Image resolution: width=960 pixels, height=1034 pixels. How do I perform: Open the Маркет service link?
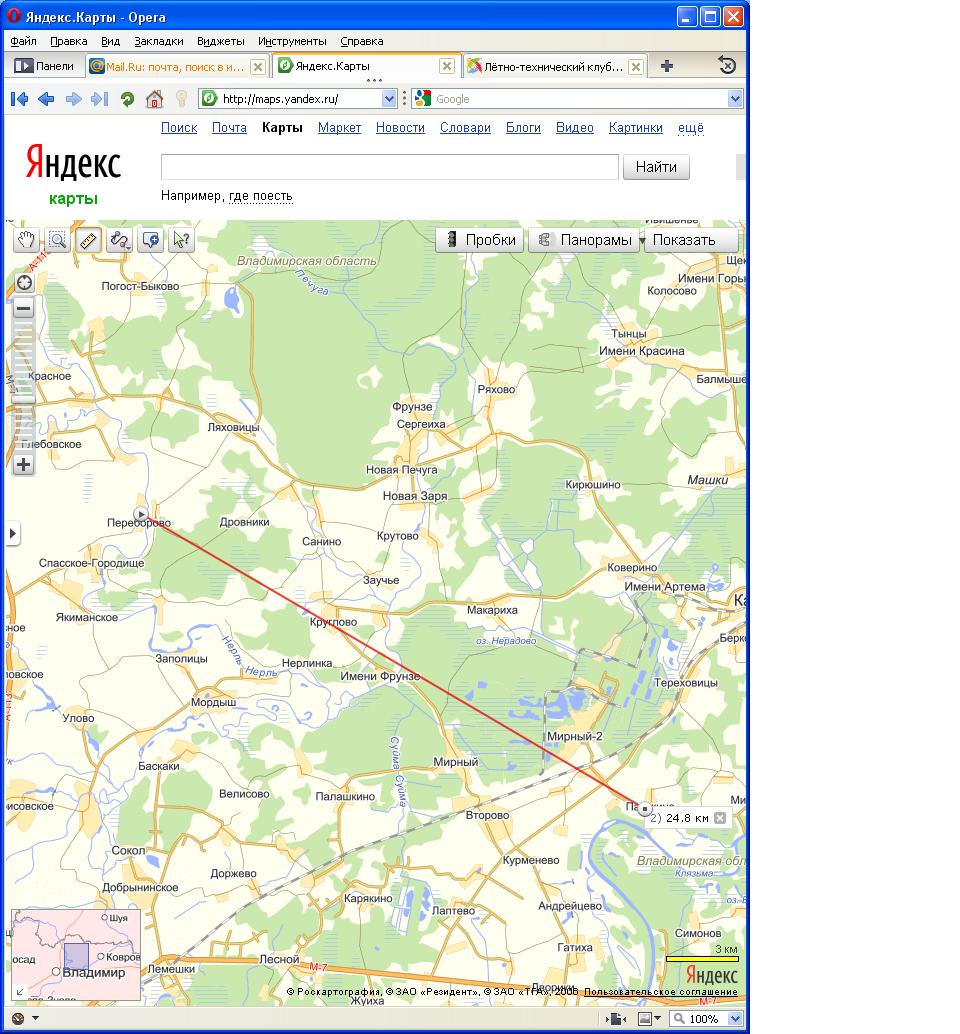[340, 128]
